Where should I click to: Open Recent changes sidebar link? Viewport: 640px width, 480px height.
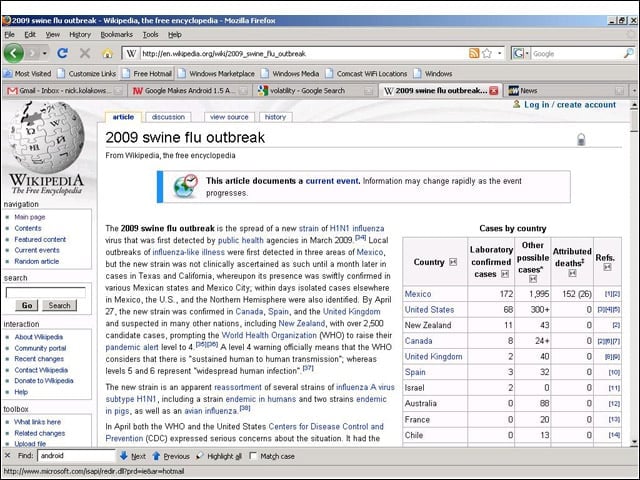(x=39, y=359)
